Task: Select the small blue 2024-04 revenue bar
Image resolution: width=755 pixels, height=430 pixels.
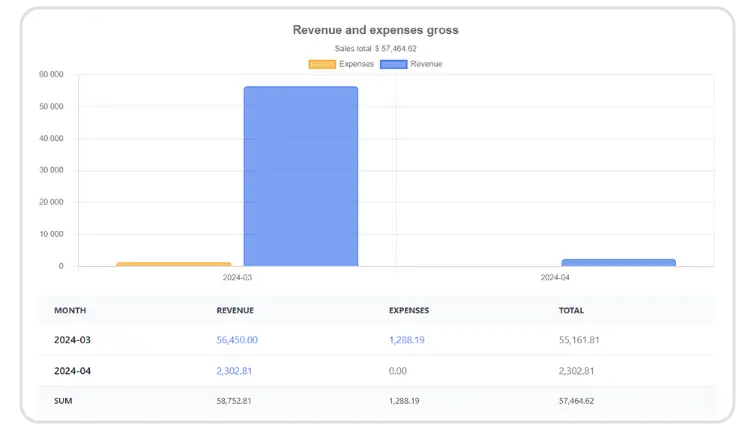Action: (618, 262)
